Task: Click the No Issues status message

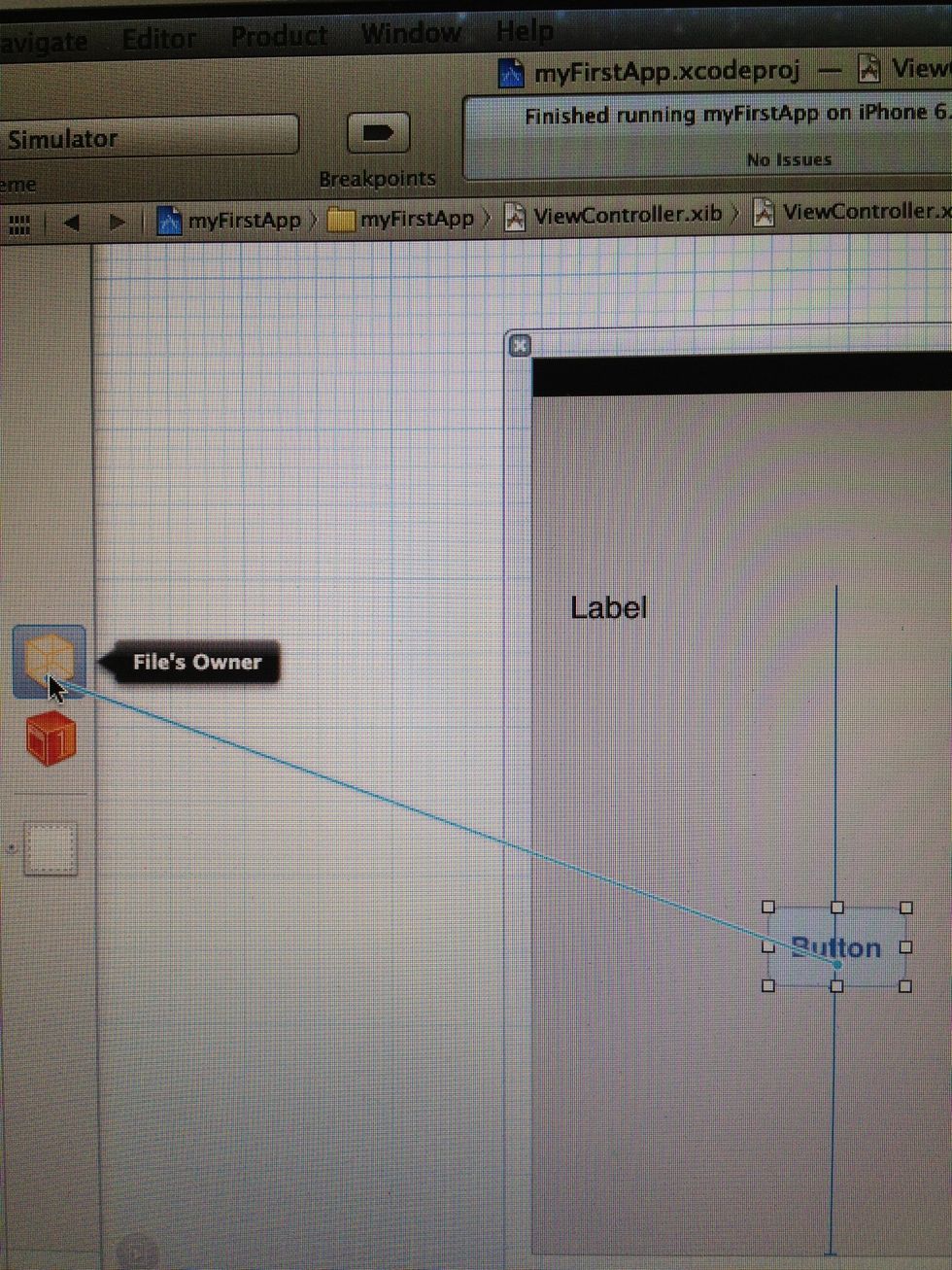Action: 789,158
